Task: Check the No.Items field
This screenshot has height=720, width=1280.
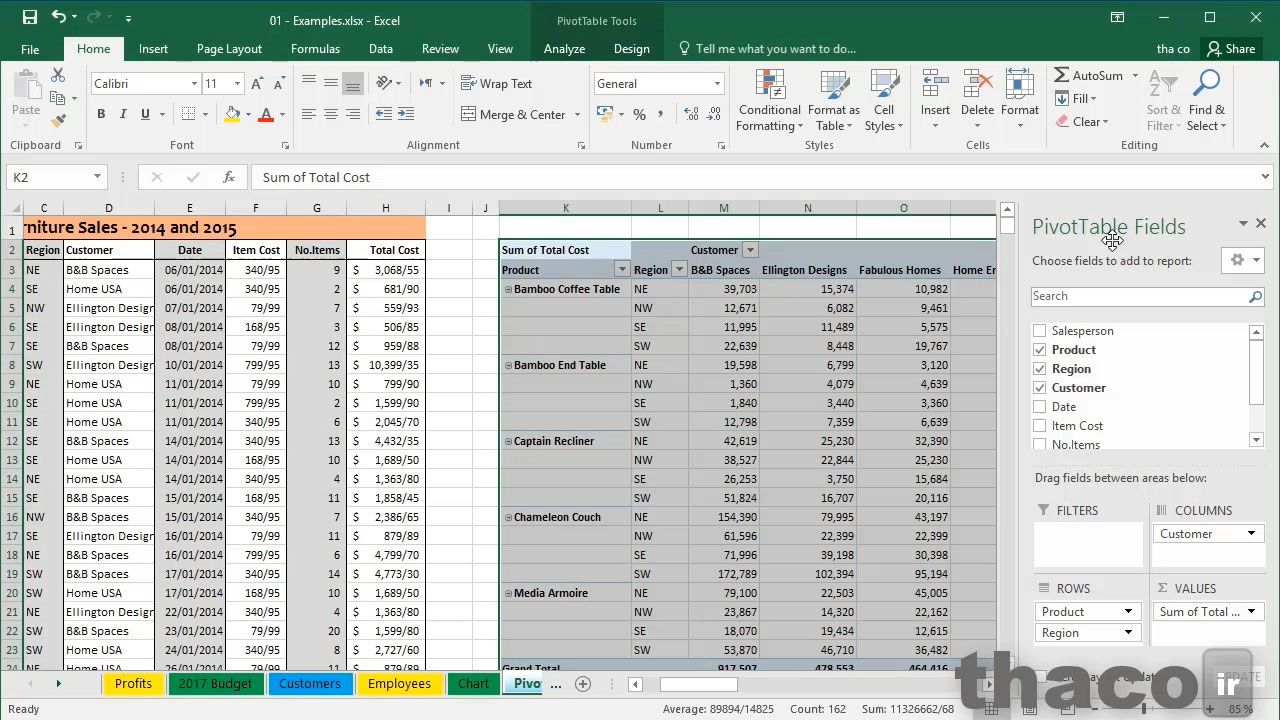Action: tap(1040, 445)
